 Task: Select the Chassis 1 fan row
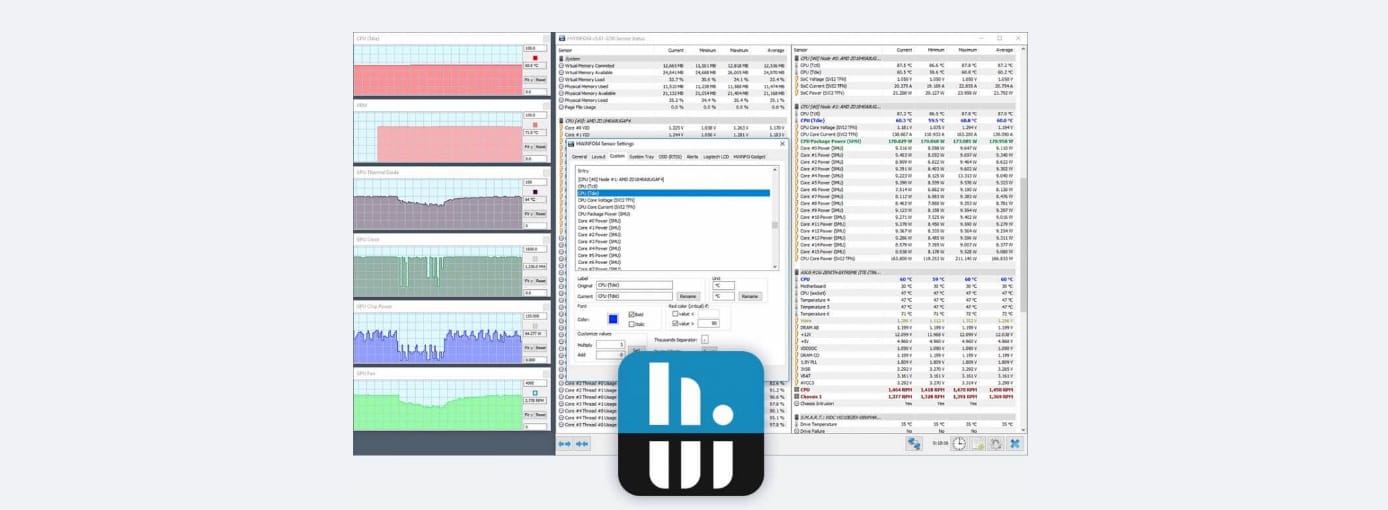pyautogui.click(x=906, y=396)
